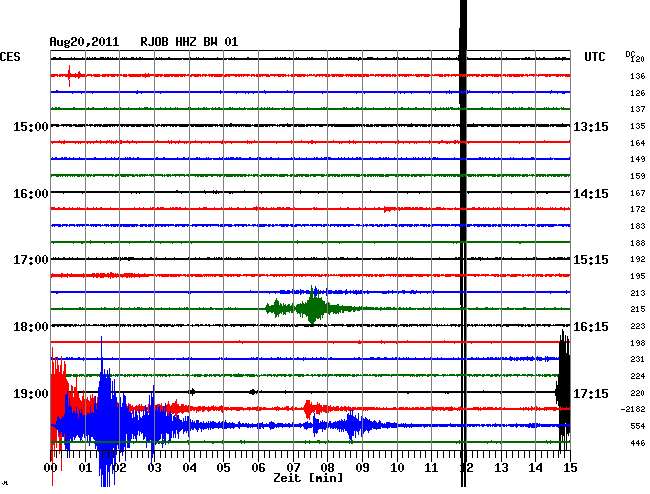Click the 15:15 UTC time label

[591, 260]
